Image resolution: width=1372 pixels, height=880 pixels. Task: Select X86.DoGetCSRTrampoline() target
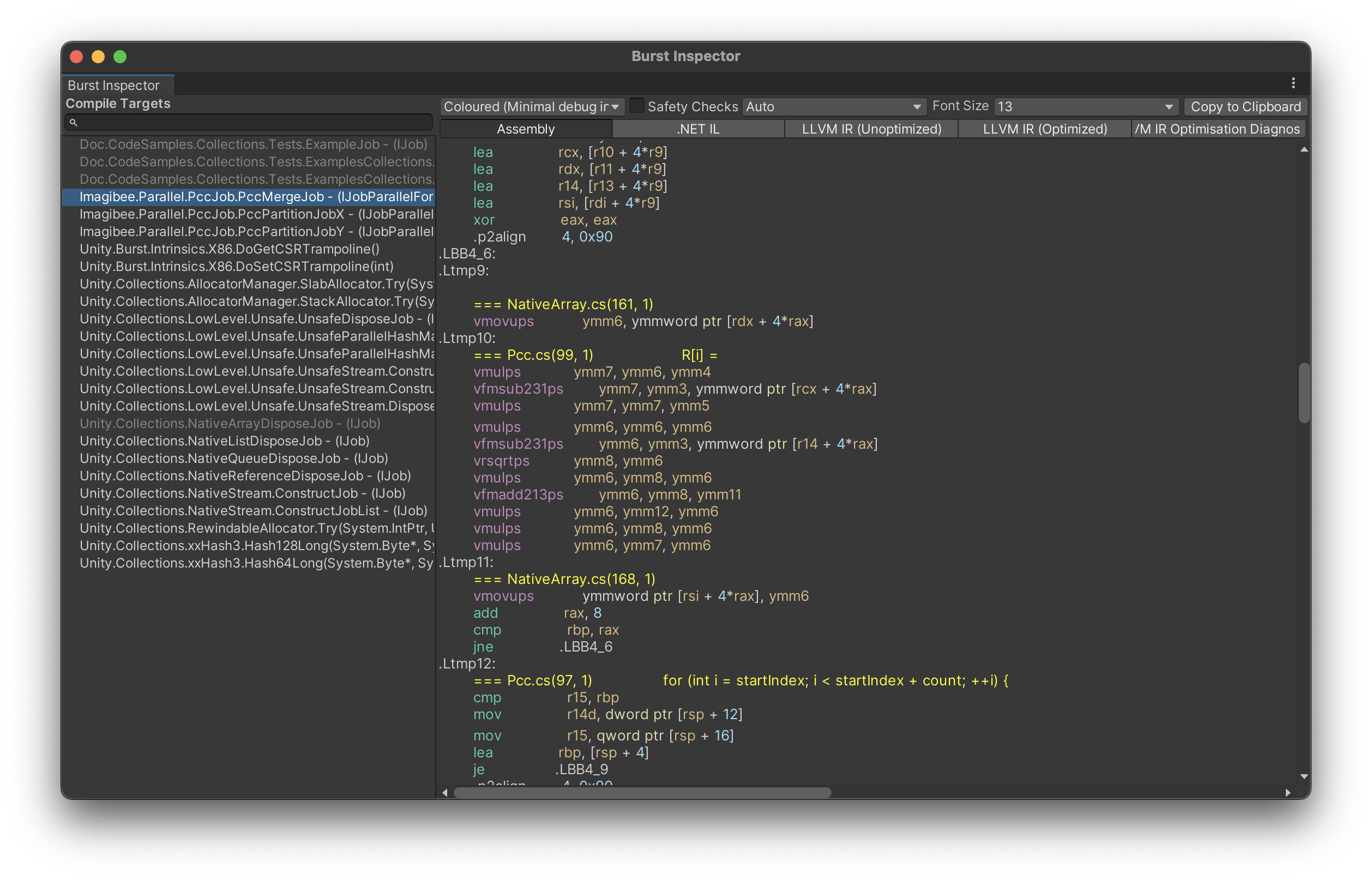tap(249, 249)
